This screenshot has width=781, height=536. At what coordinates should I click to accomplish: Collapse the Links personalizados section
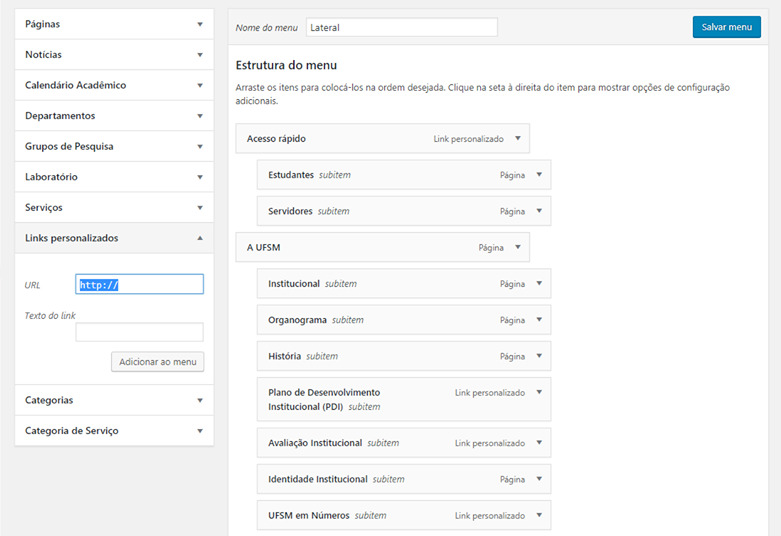click(x=200, y=238)
